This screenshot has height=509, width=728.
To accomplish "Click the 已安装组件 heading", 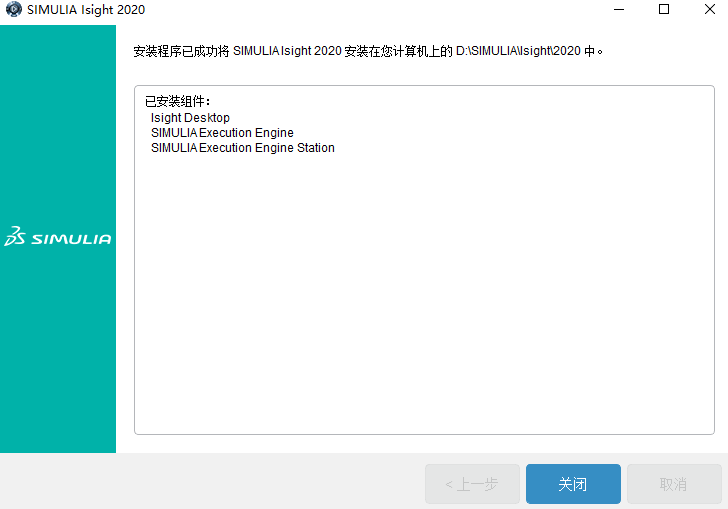I will 178,102.
